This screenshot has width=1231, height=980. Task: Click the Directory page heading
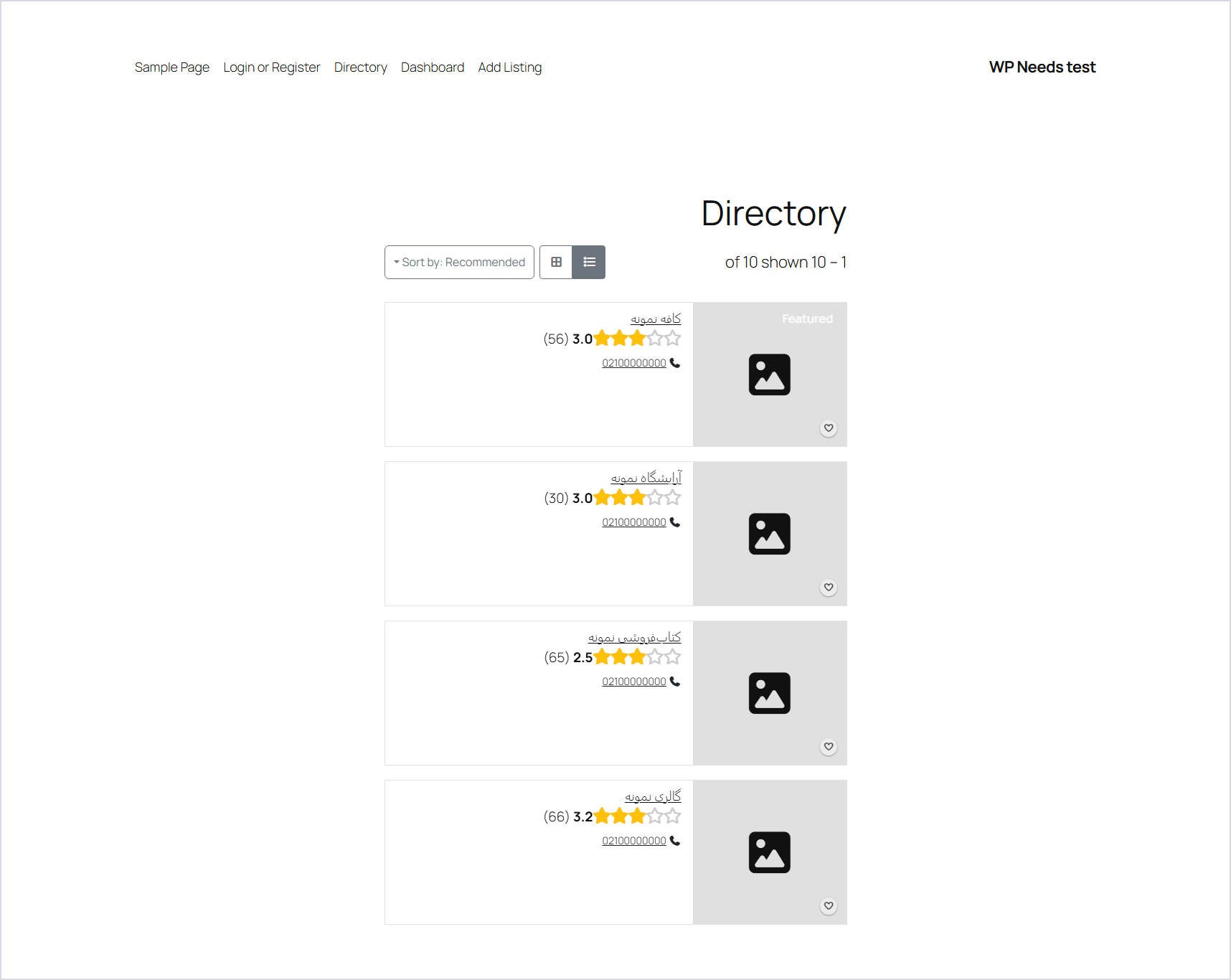(x=773, y=214)
